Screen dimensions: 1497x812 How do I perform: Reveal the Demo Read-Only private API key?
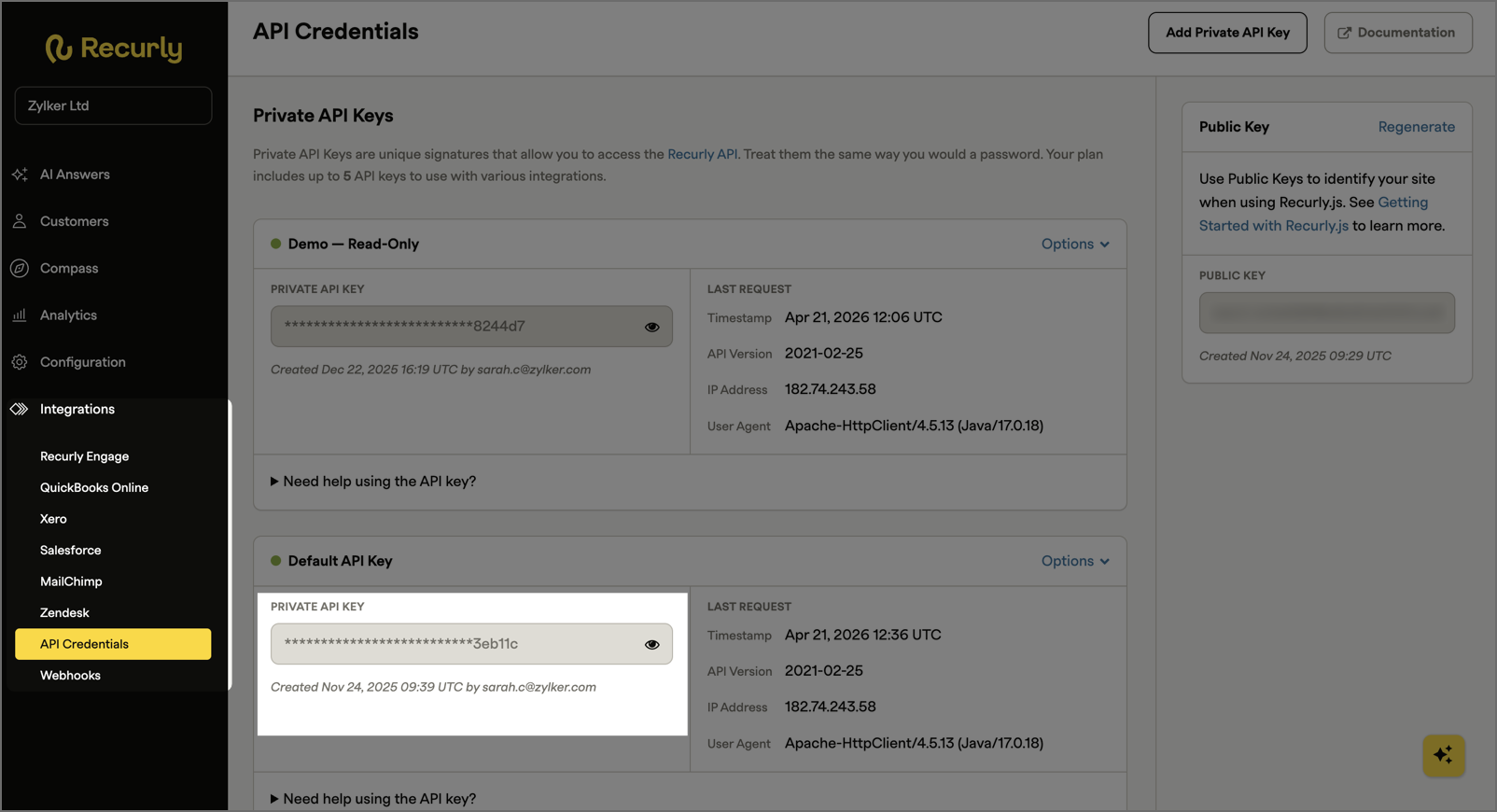[x=651, y=327]
